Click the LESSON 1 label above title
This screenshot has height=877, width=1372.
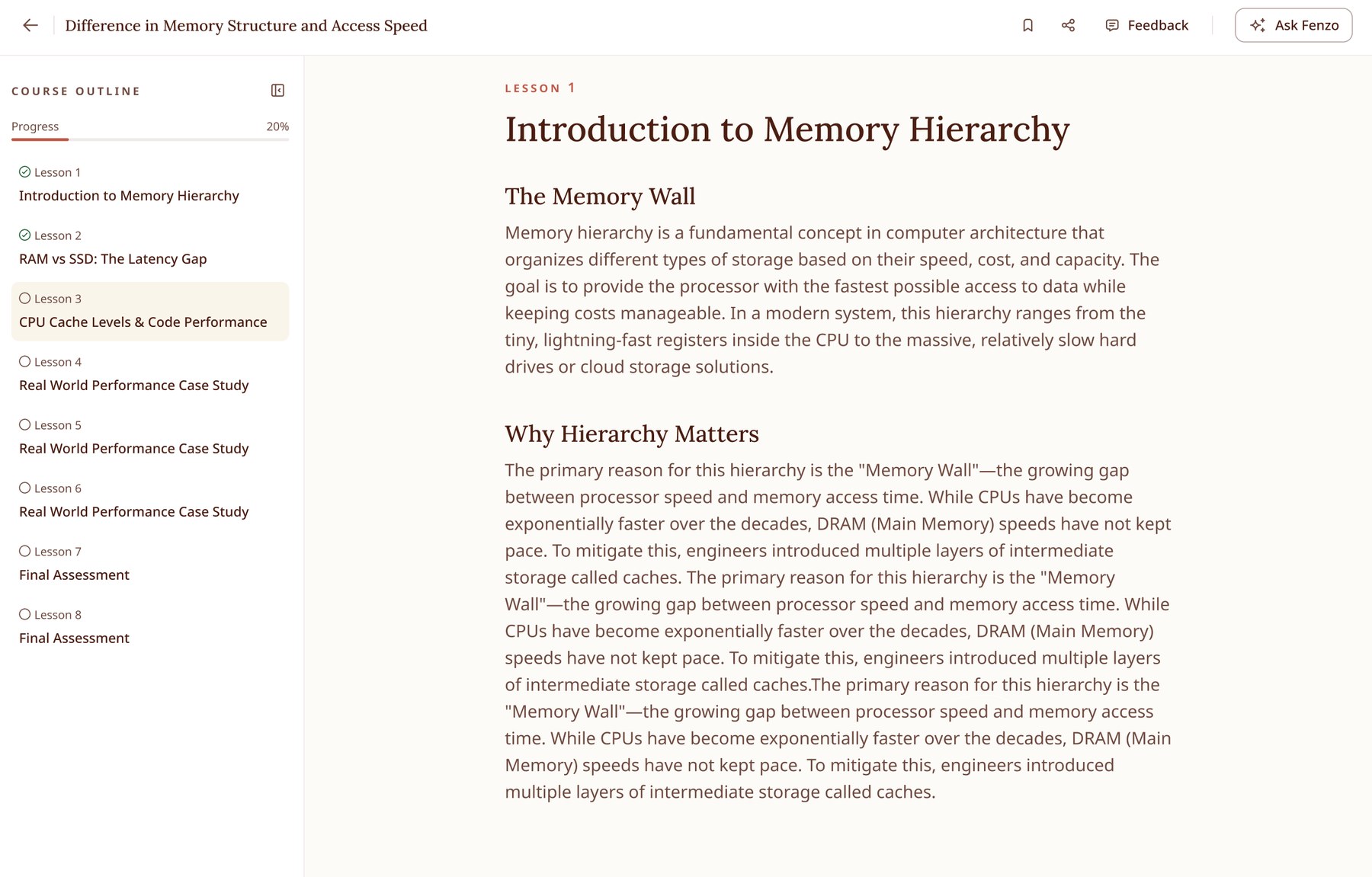[540, 88]
